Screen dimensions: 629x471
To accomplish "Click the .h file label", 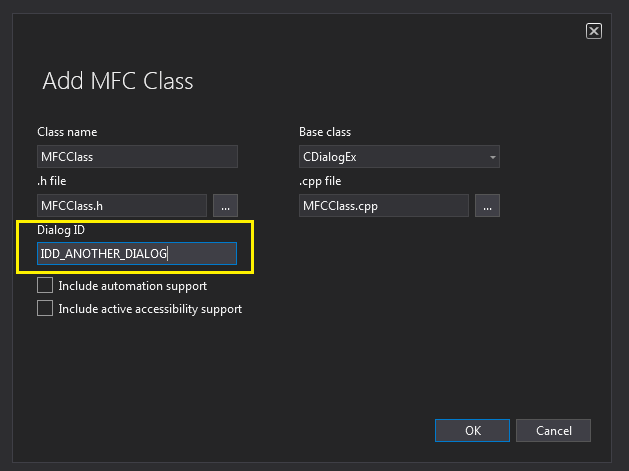I will [x=52, y=181].
